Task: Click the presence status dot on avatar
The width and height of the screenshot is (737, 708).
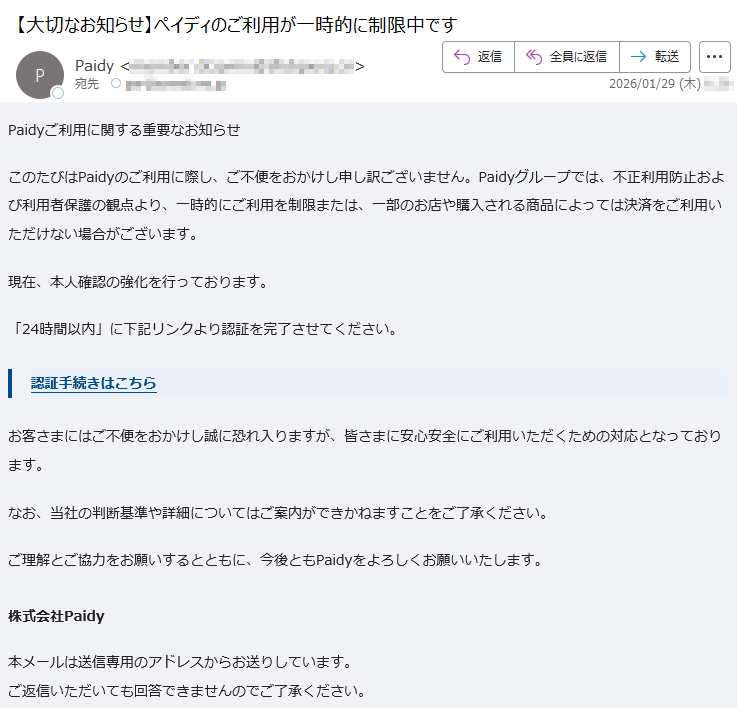Action: tap(58, 93)
